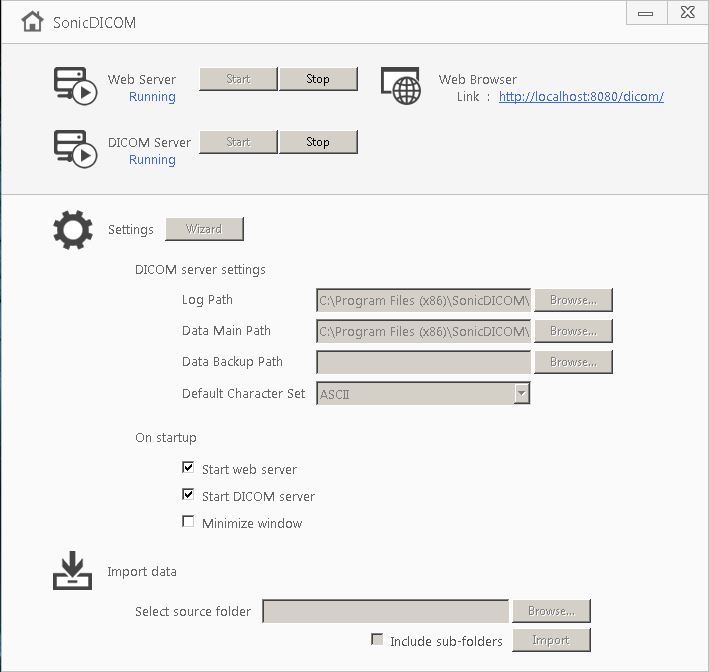Browse for the Data Main Path
The image size is (709, 672).
[x=573, y=331]
